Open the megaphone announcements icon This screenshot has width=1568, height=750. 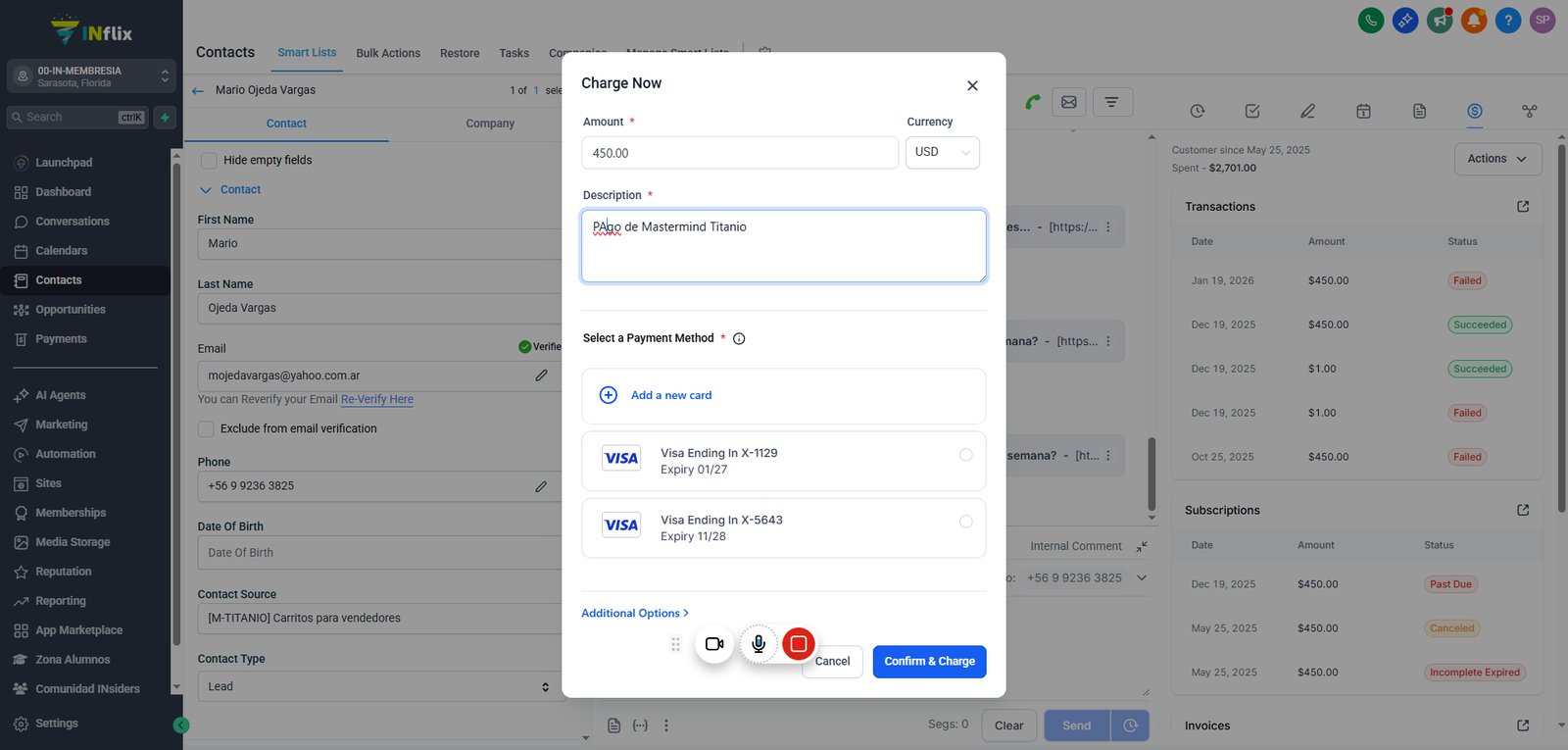tap(1440, 20)
